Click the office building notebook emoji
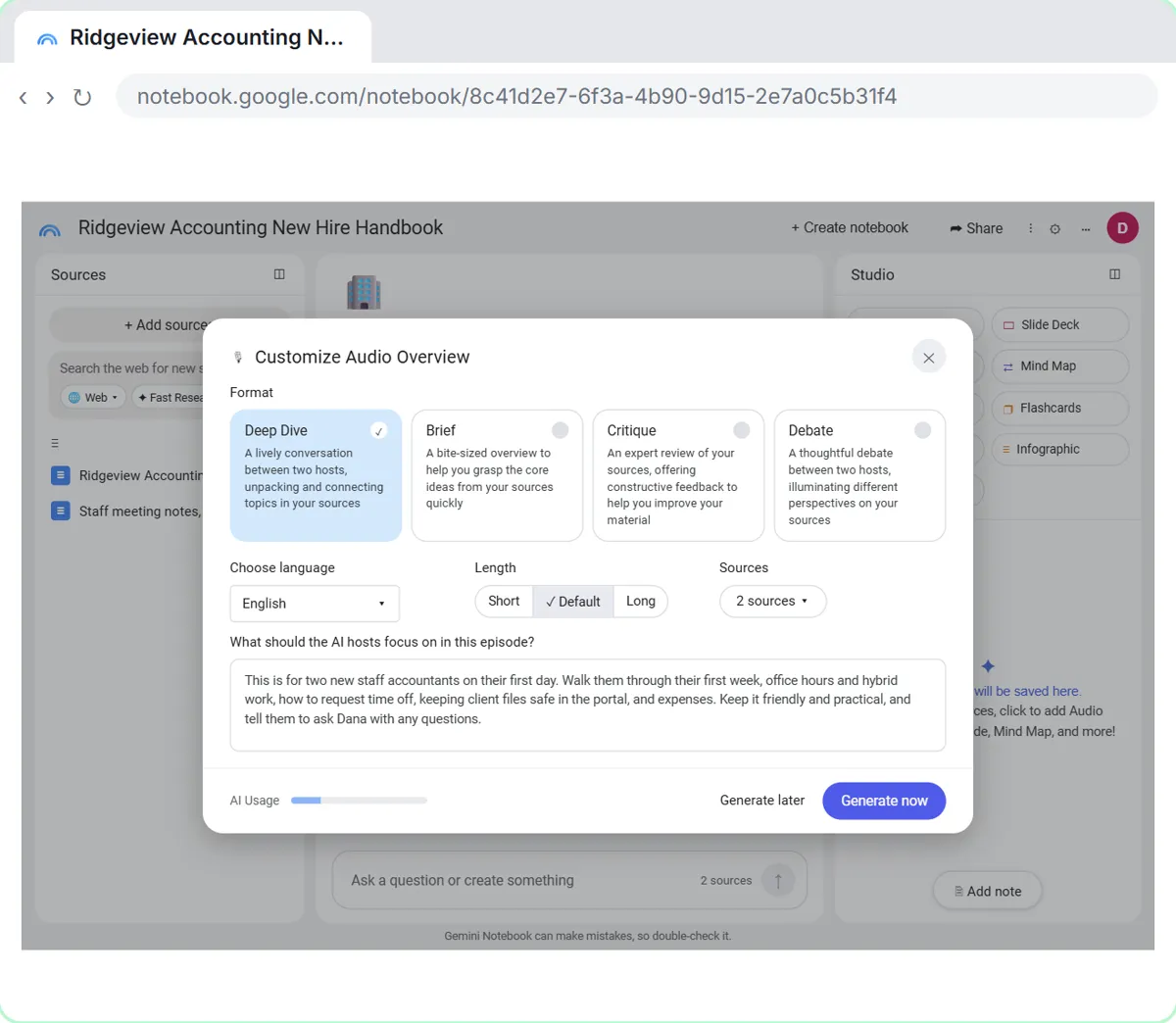The width and height of the screenshot is (1176, 1023). click(x=364, y=292)
